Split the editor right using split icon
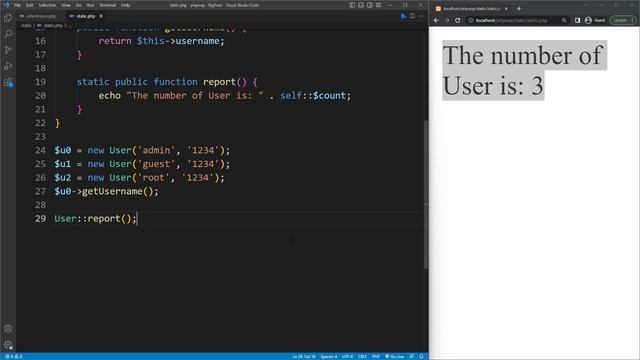The width and height of the screenshot is (640, 360). click(x=413, y=16)
